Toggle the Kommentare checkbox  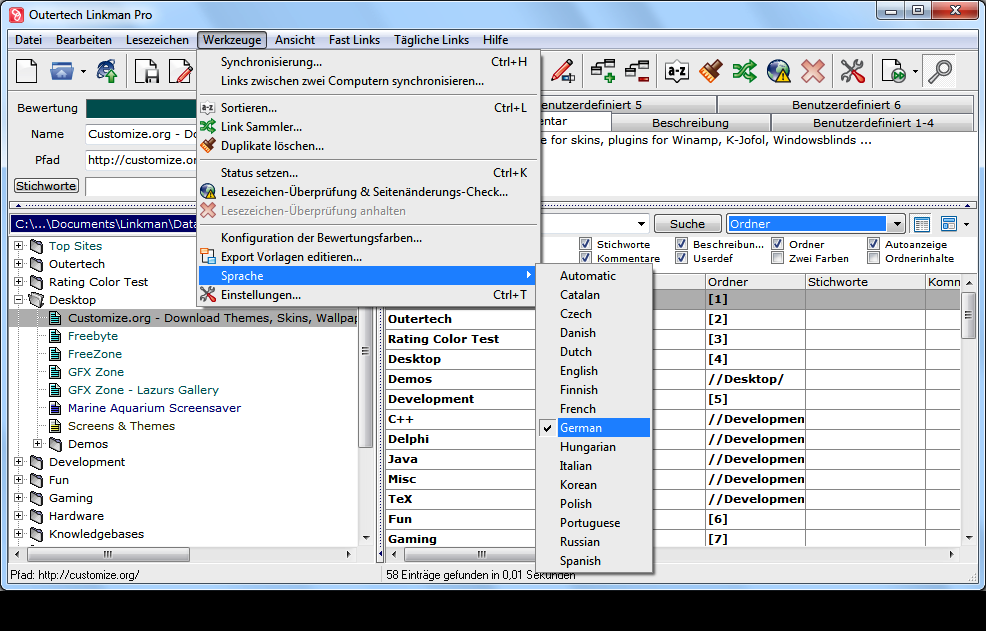click(x=585, y=258)
